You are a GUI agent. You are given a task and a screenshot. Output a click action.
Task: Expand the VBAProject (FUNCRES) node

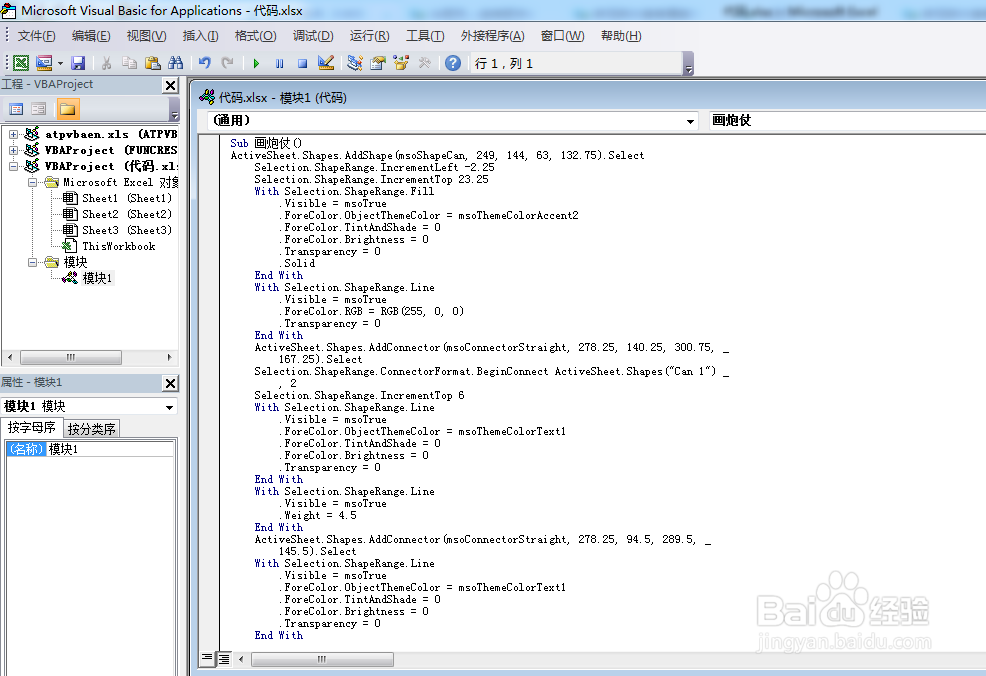pos(13,150)
